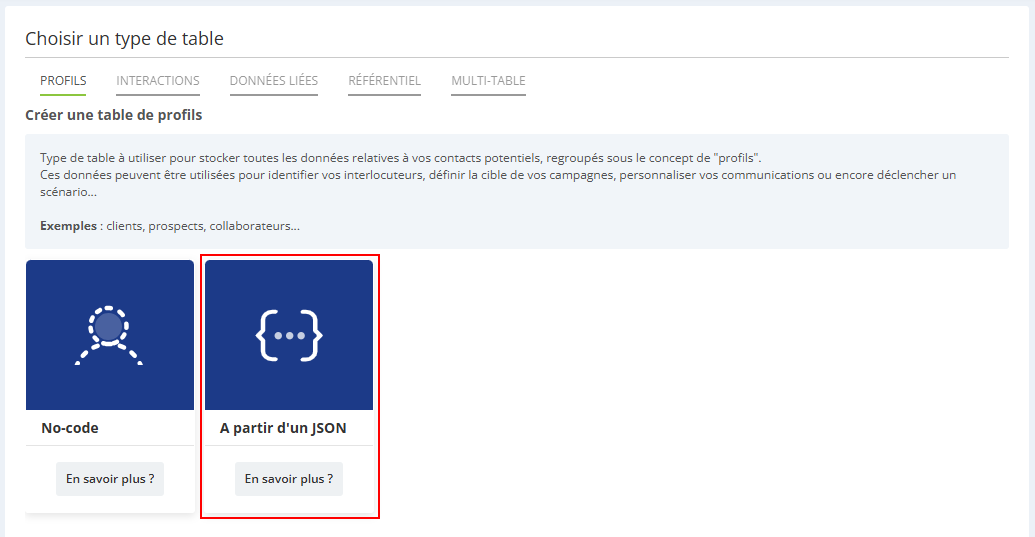Click En savoir plus under No-code
The image size is (1035, 537).
coord(110,479)
